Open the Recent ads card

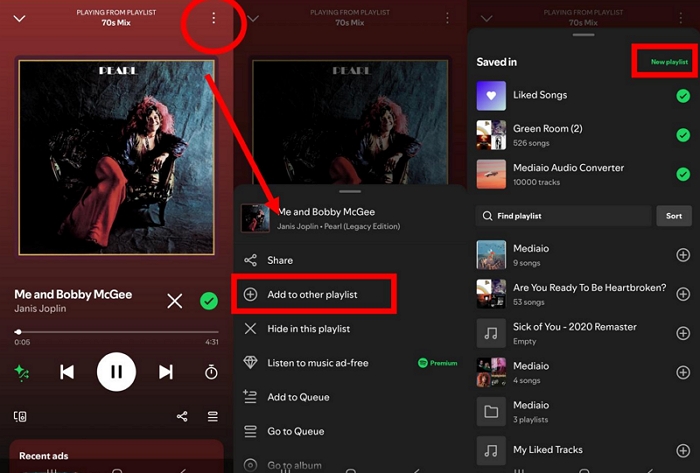click(x=117, y=456)
